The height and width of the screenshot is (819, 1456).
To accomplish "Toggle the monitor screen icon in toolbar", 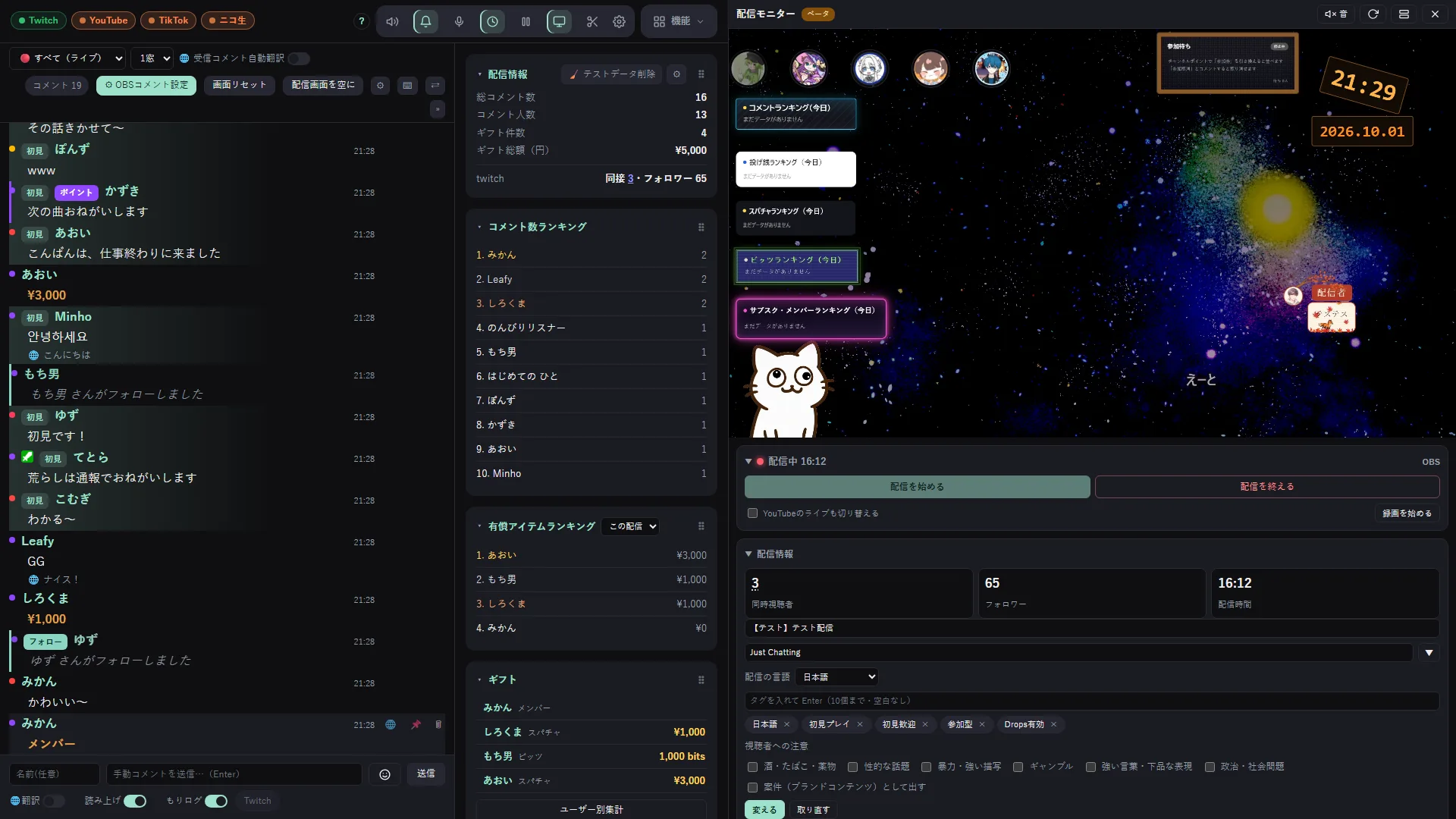I will tap(559, 21).
